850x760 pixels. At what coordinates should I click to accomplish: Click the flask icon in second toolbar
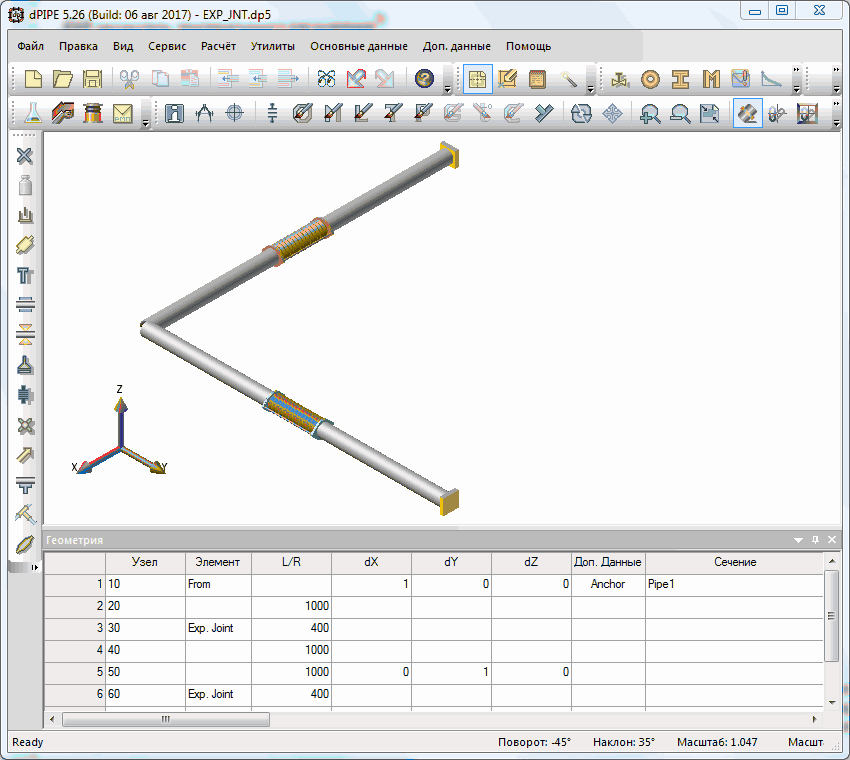coord(34,113)
